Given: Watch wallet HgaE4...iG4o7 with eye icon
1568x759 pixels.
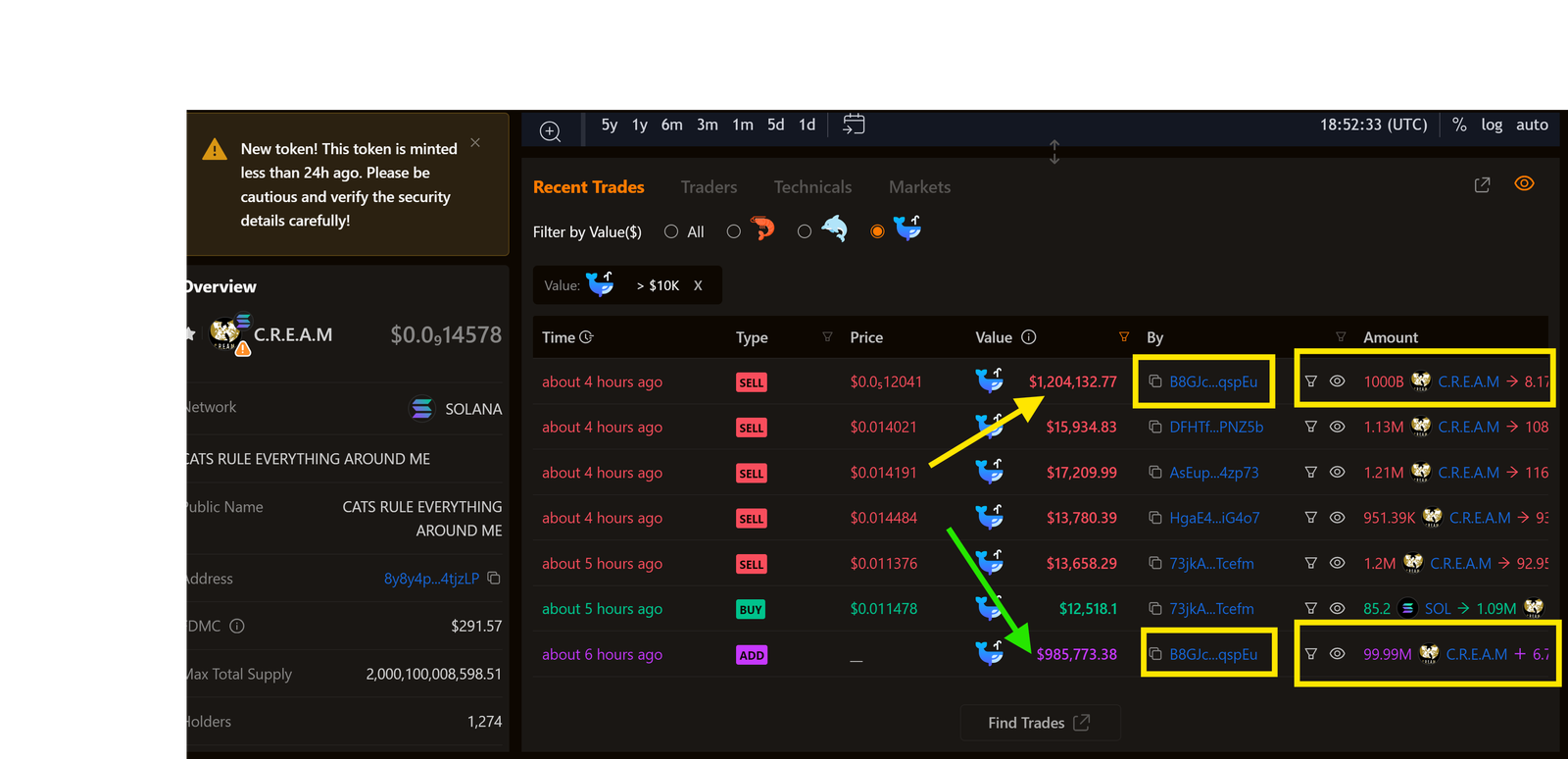Looking at the screenshot, I should (x=1337, y=518).
